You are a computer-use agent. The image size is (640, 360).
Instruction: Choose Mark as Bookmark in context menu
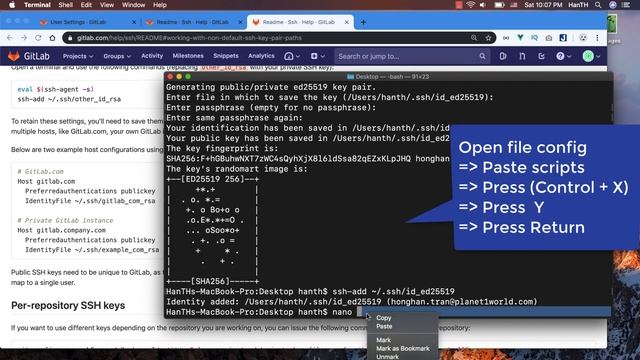(x=402, y=348)
